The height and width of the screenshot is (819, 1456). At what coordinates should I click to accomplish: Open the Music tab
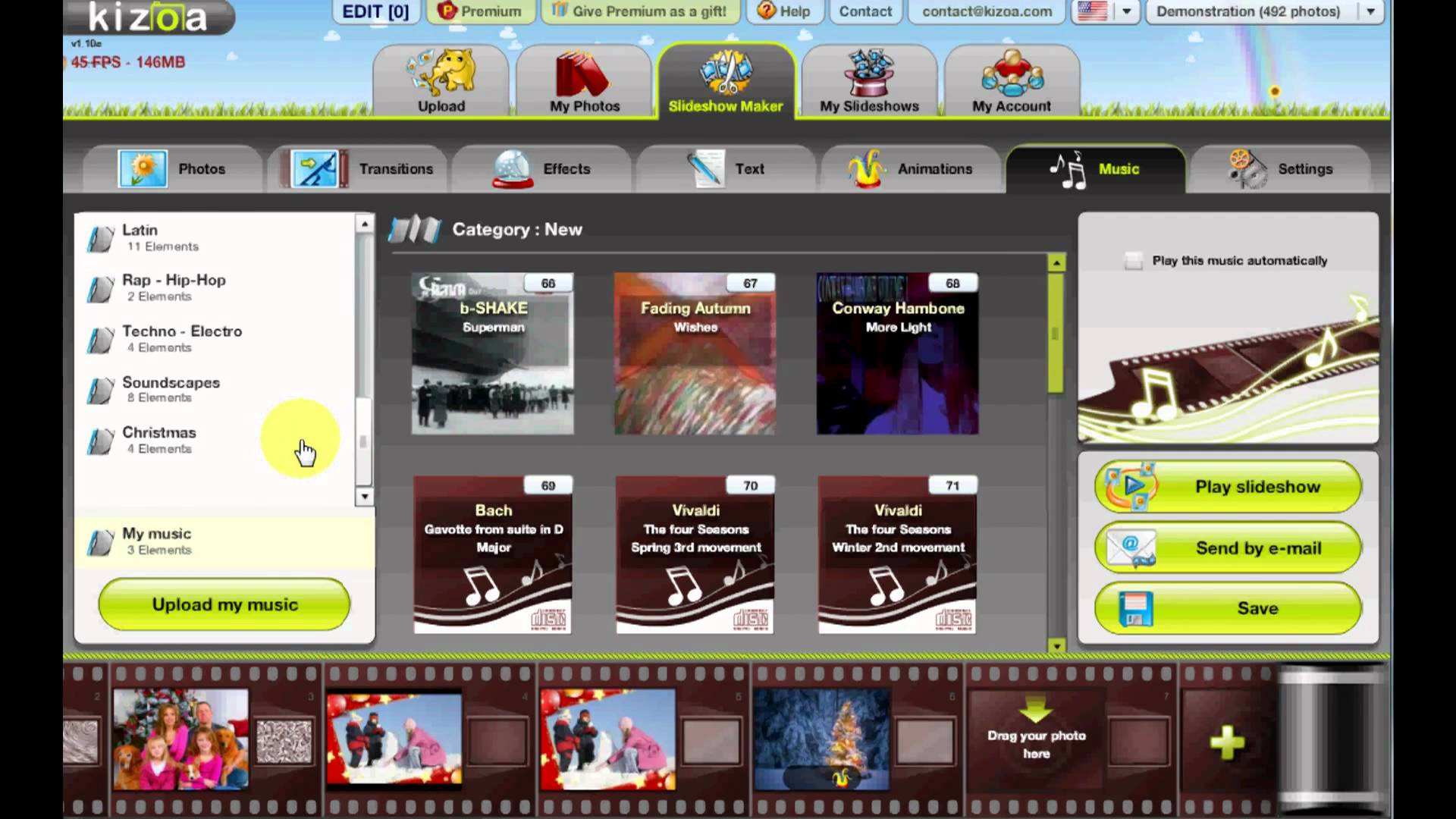pos(1096,168)
